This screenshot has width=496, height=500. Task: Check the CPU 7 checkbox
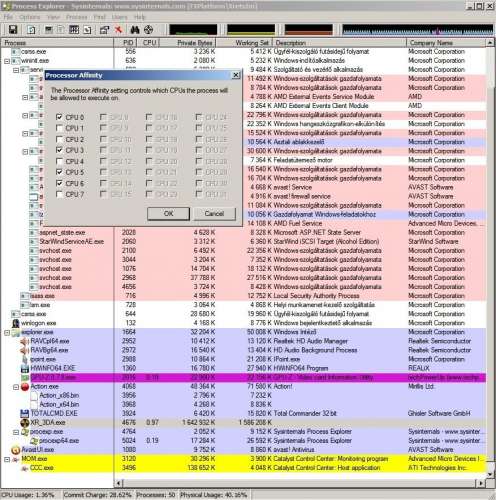[59, 194]
